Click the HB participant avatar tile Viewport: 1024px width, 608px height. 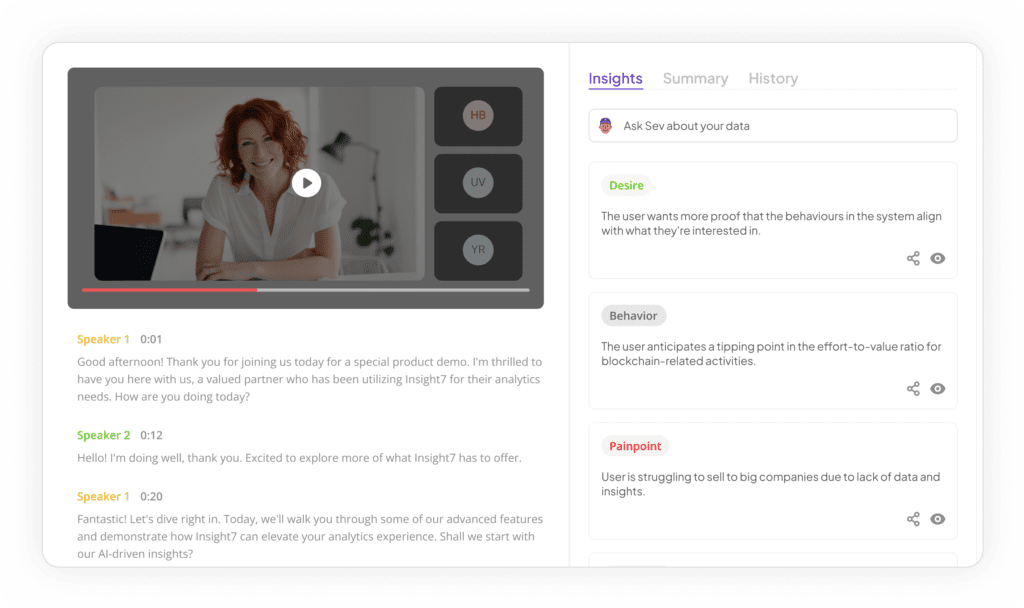click(x=478, y=116)
